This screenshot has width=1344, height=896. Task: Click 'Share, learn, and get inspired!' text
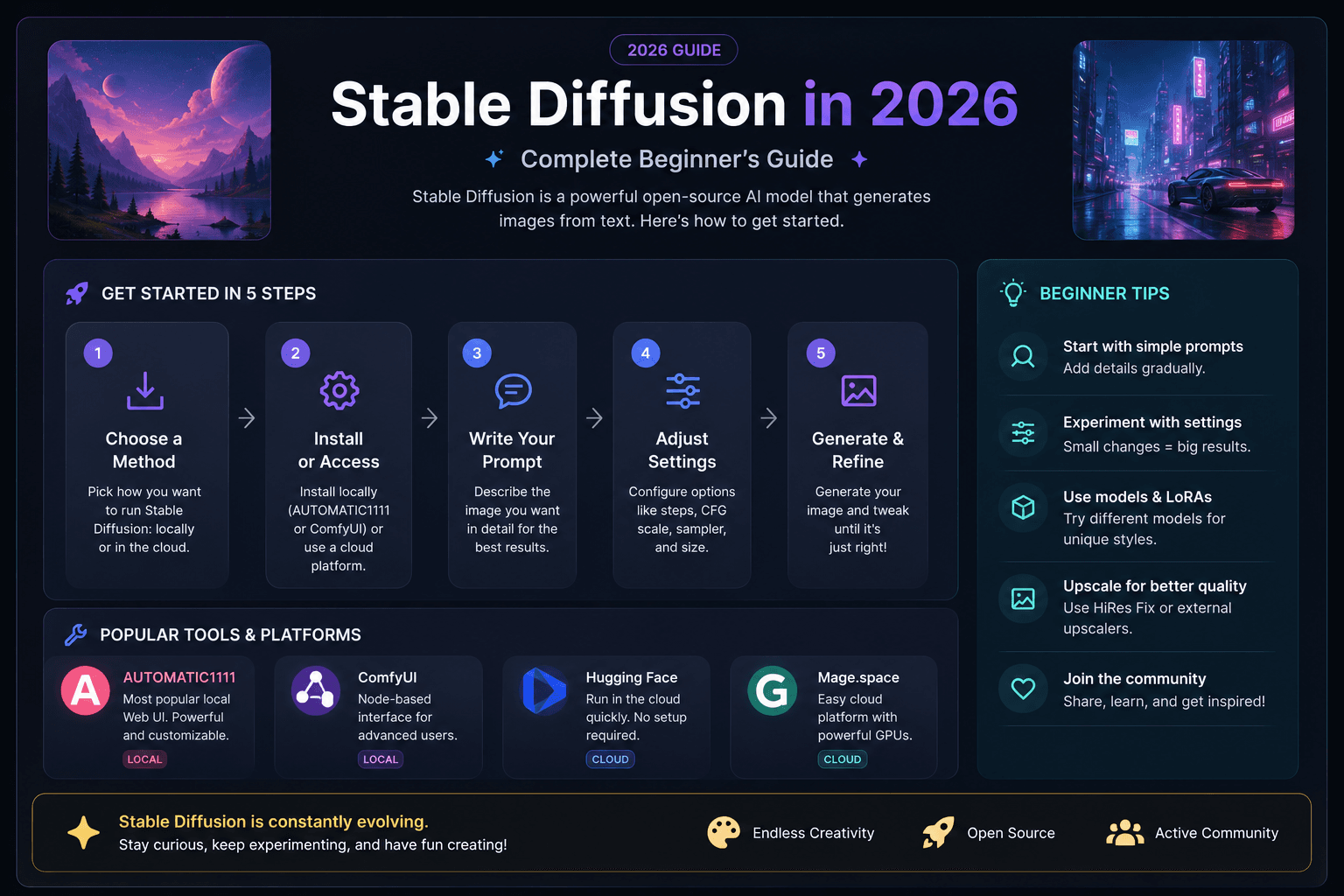pyautogui.click(x=1165, y=702)
